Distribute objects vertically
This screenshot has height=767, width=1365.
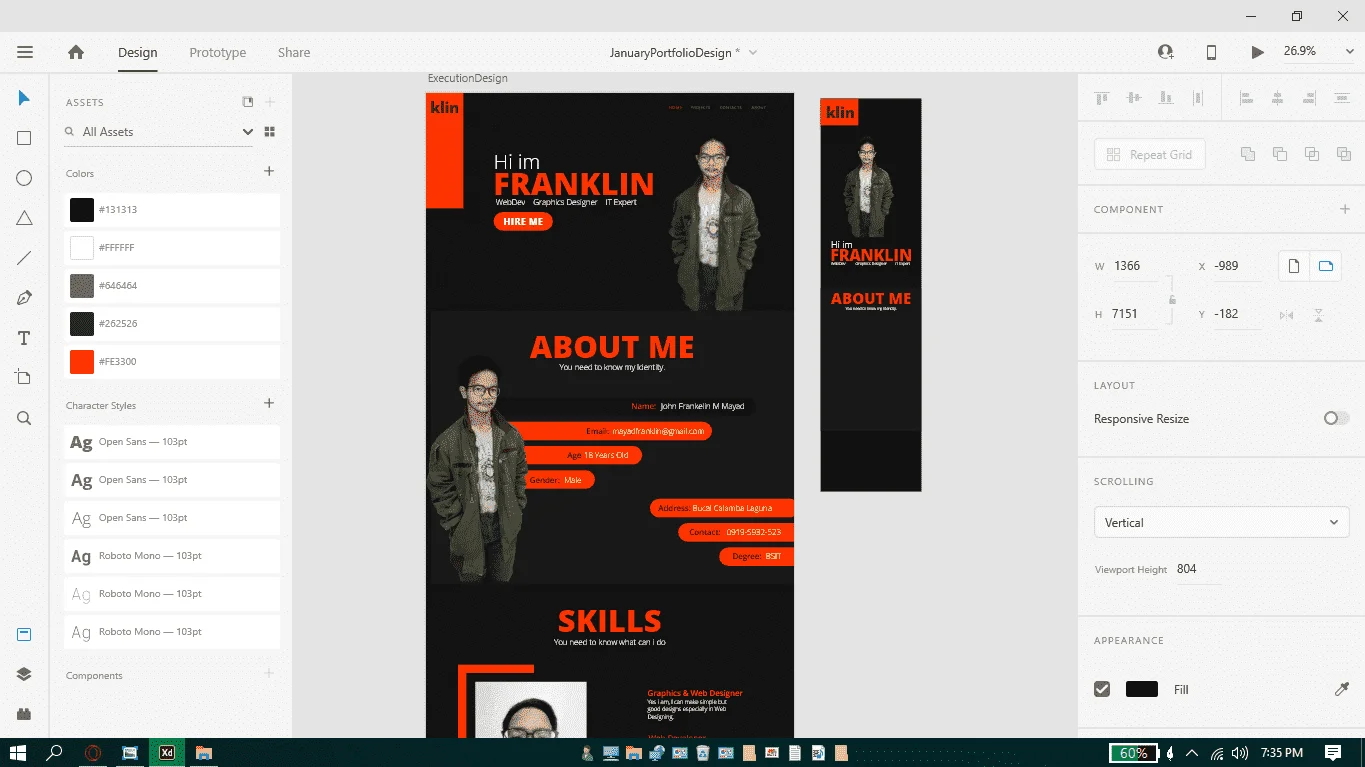tap(1341, 98)
